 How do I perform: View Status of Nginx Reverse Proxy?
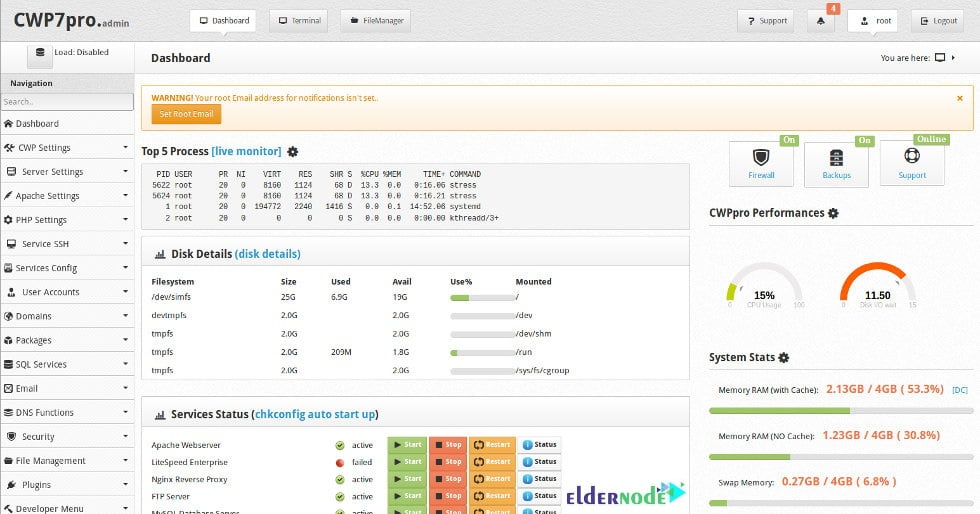(x=539, y=479)
